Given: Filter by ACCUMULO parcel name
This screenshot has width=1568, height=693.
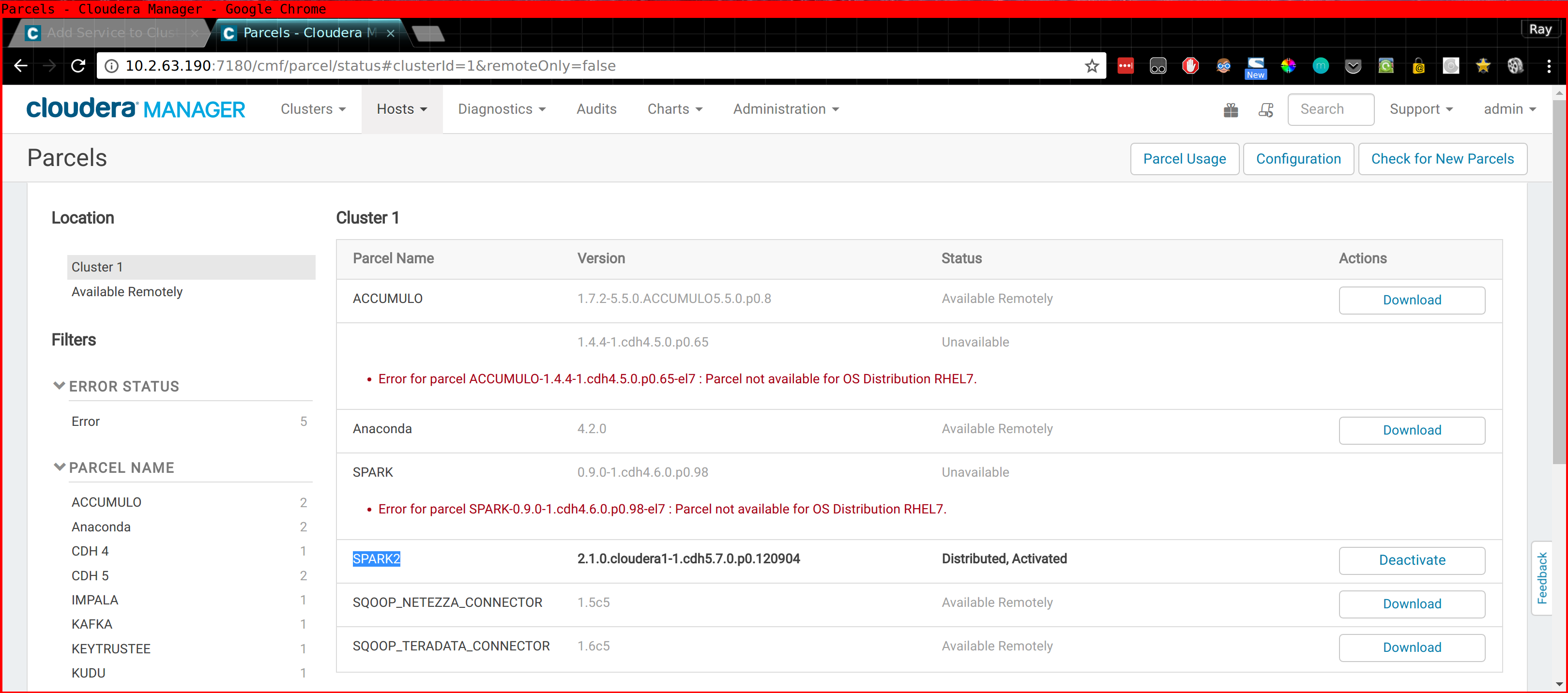Looking at the screenshot, I should tap(189, 502).
